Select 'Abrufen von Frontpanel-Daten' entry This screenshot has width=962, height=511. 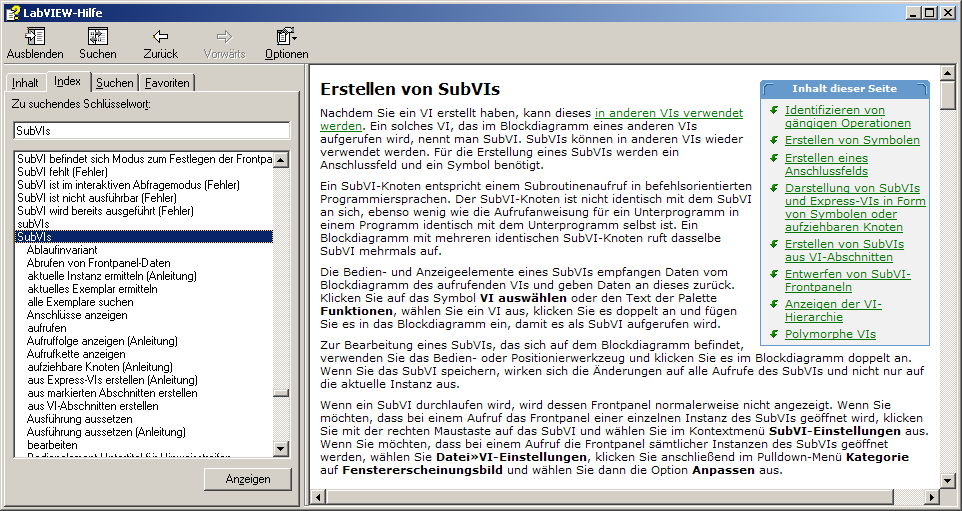pyautogui.click(x=99, y=263)
